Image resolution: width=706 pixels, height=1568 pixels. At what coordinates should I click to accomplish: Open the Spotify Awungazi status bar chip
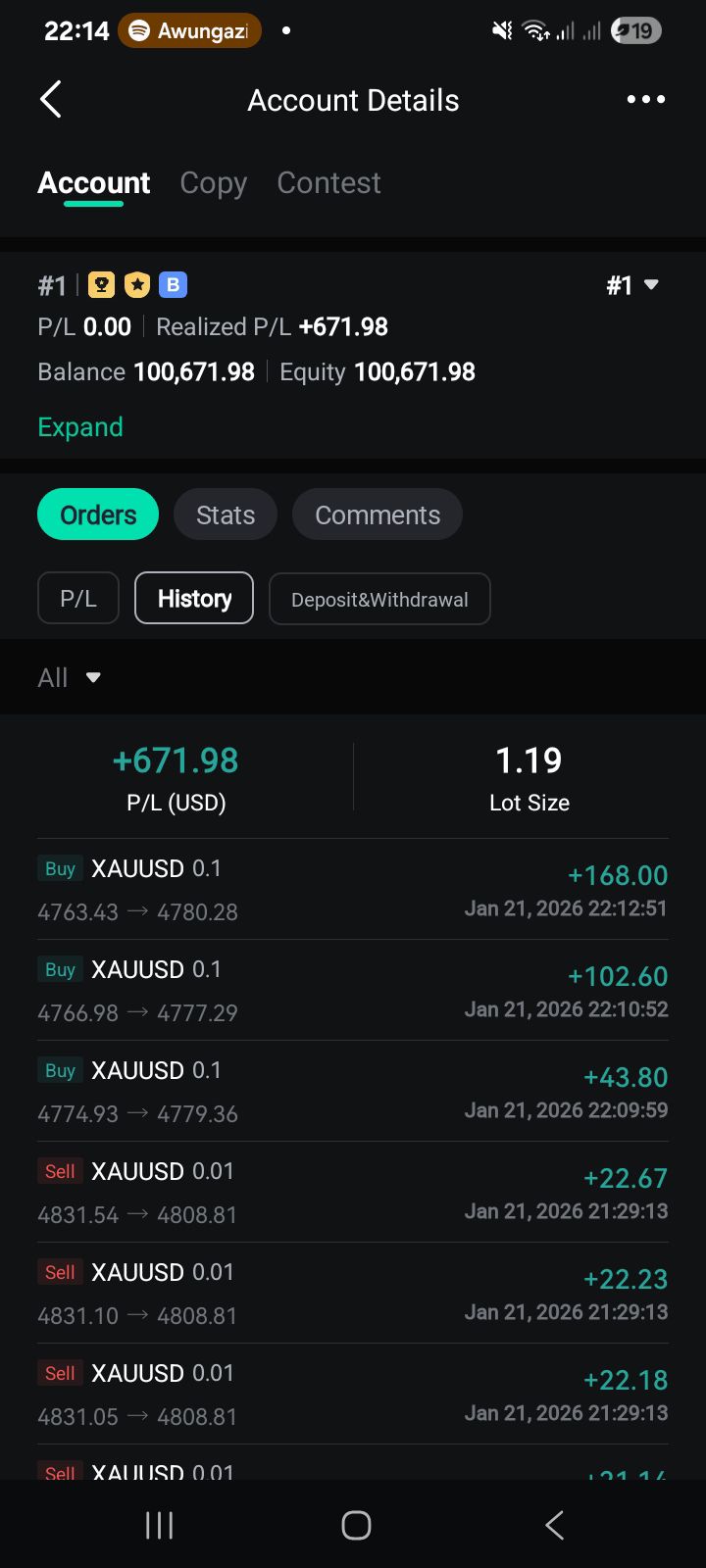pyautogui.click(x=190, y=31)
